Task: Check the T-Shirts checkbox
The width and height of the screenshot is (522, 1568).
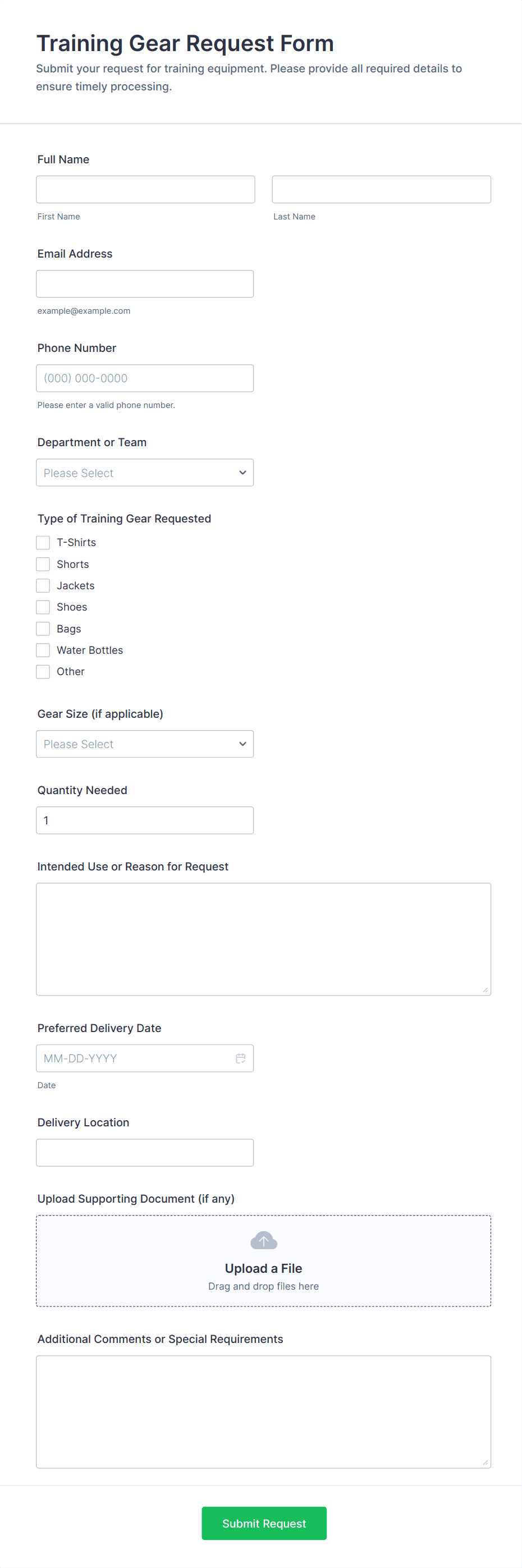Action: (x=43, y=542)
